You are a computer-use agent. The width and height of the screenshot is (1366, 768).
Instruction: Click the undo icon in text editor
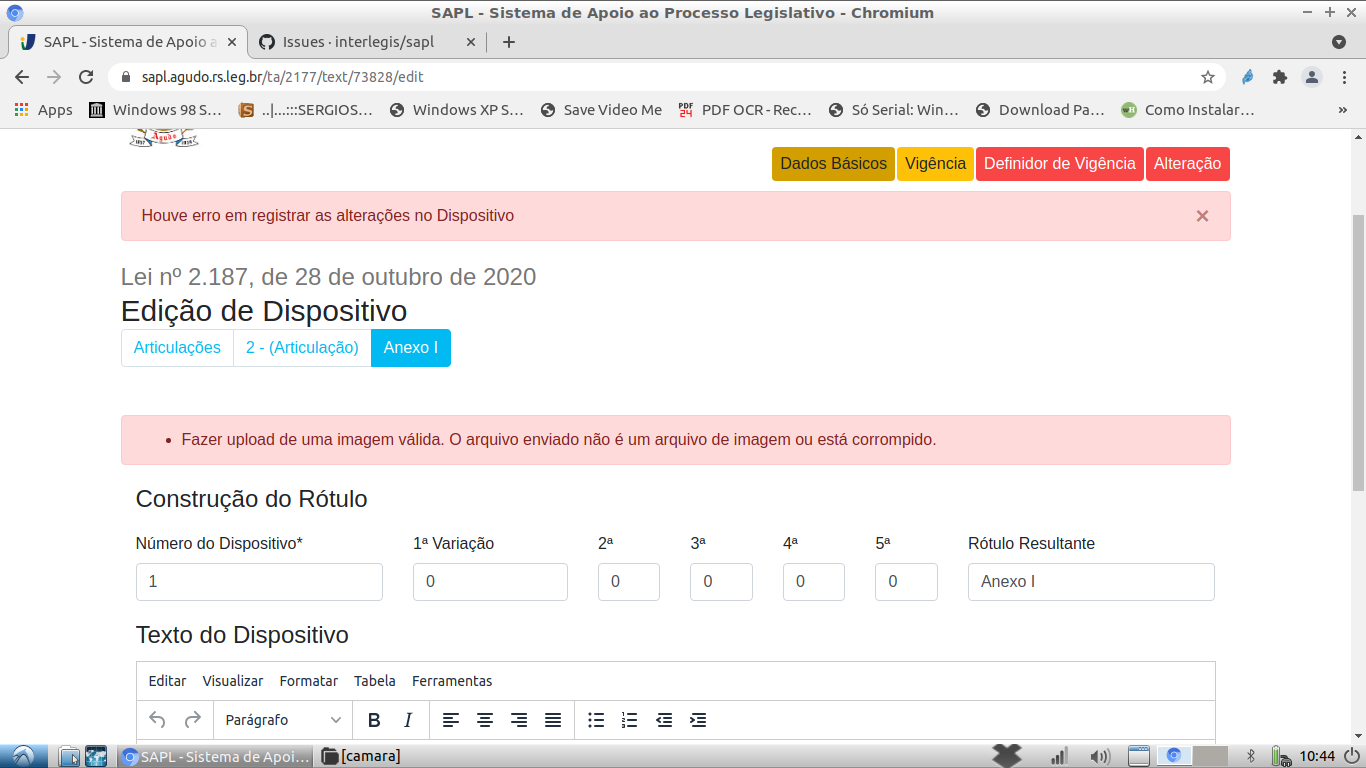point(157,720)
